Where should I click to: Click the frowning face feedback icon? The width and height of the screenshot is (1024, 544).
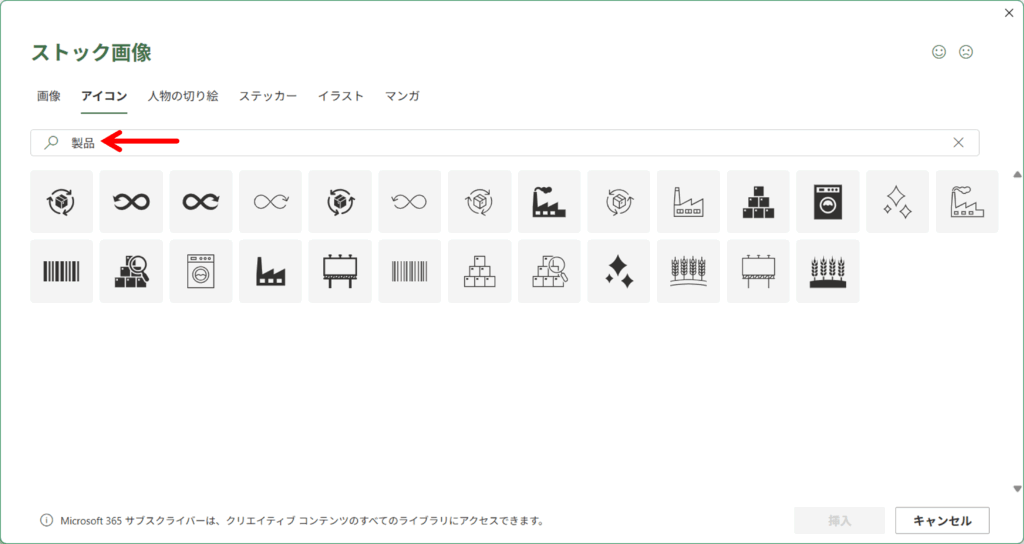tap(966, 52)
